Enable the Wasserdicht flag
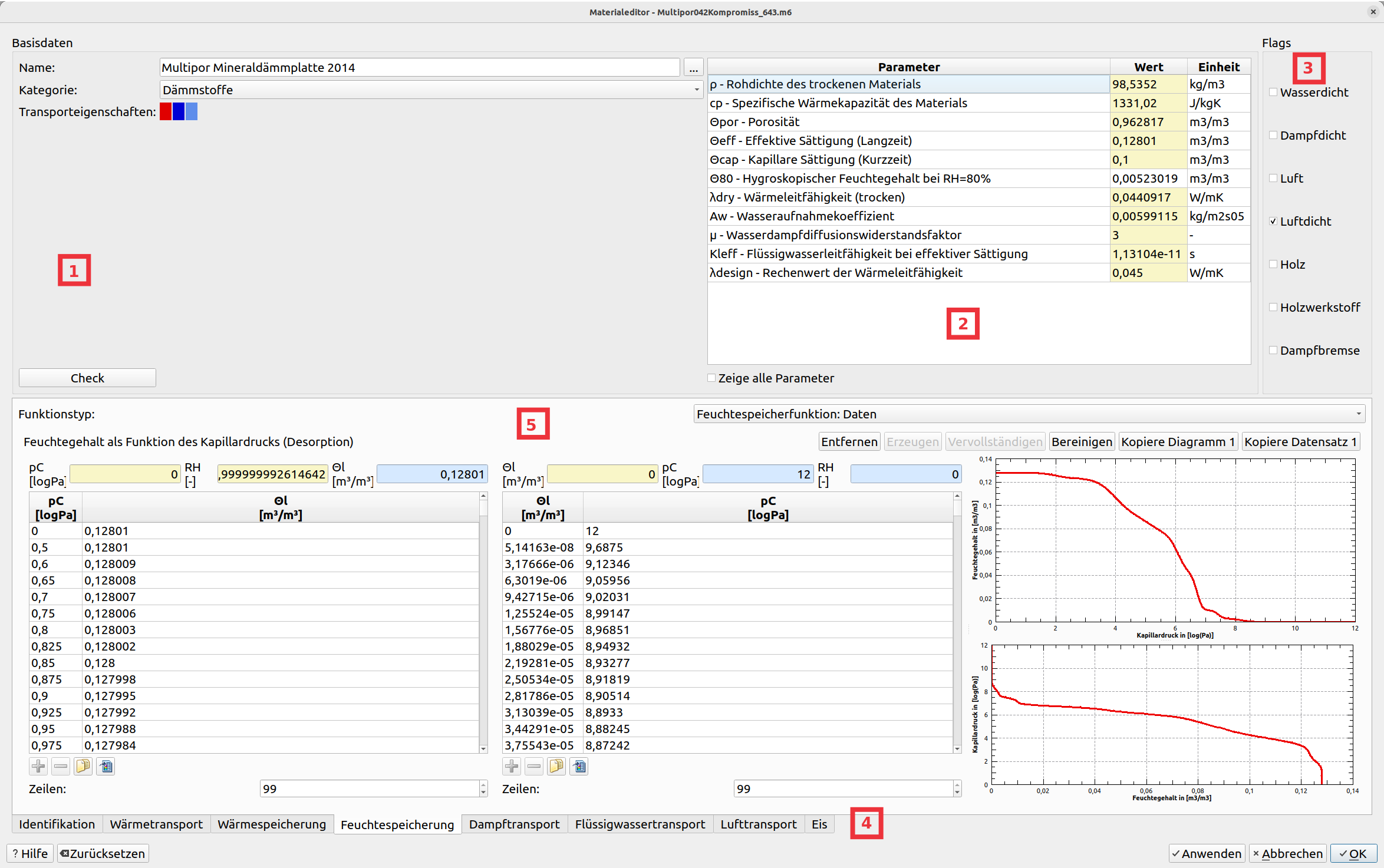The image size is (1384, 868). 1273,92
